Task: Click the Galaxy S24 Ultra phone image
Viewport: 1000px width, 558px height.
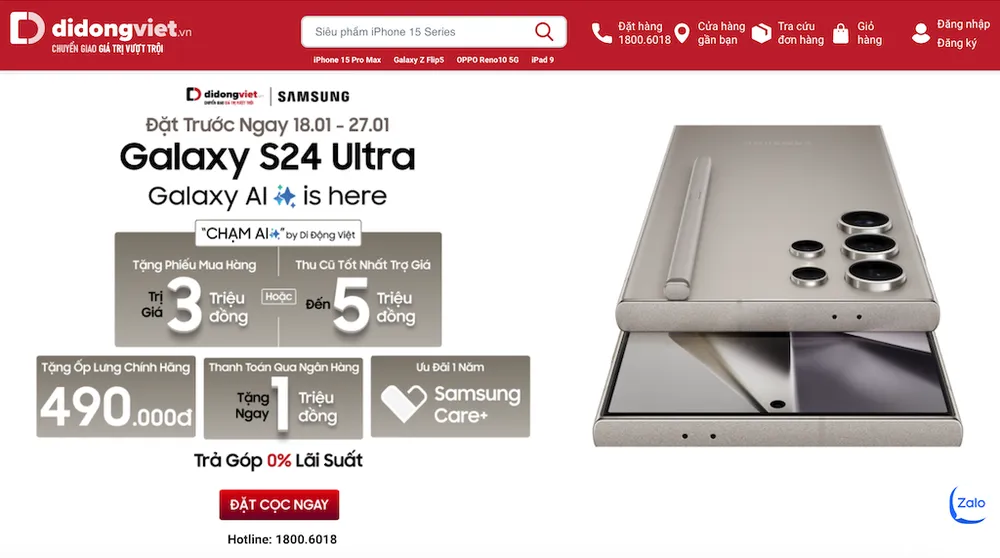Action: point(778,285)
